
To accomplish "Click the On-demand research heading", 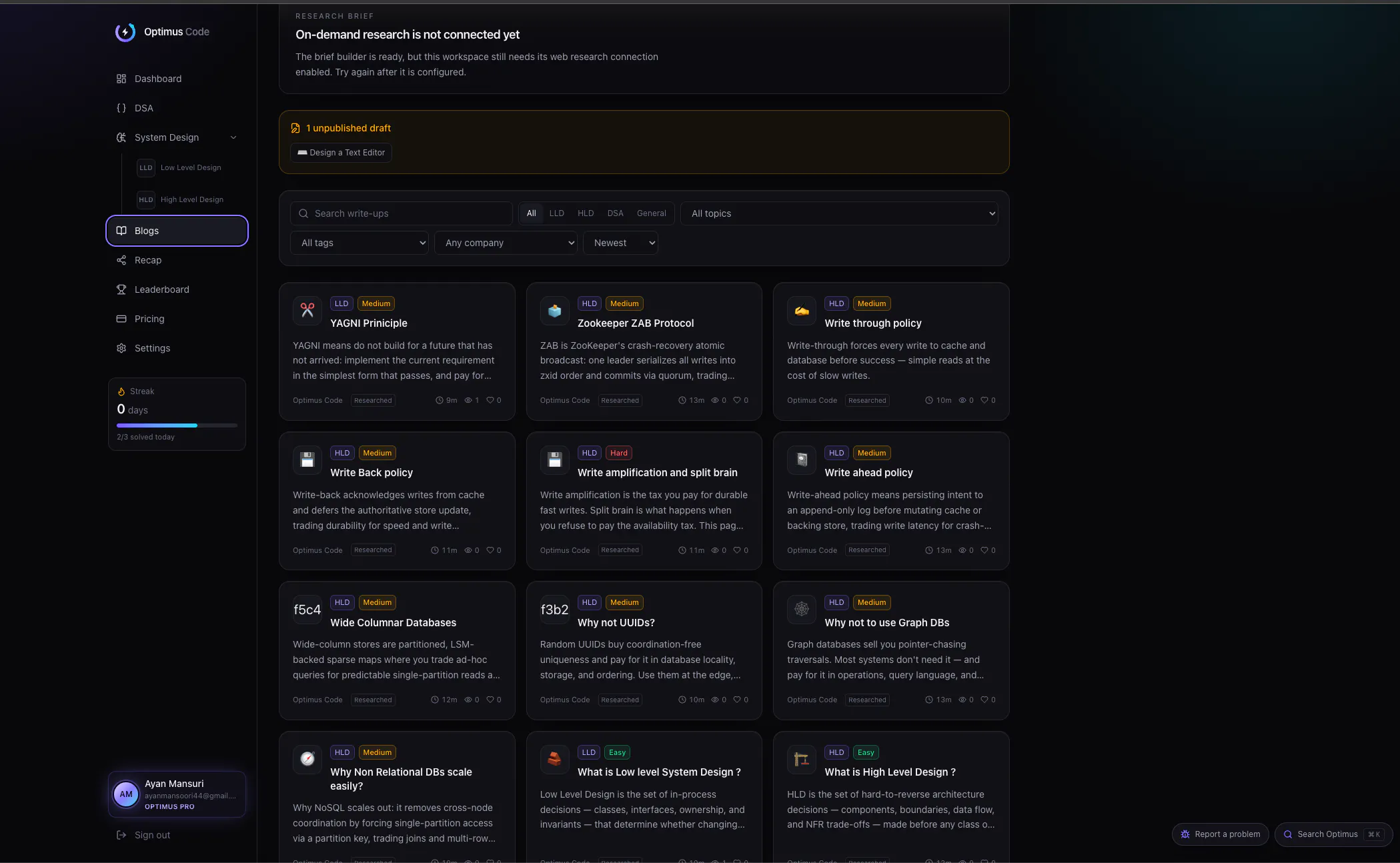I will [408, 35].
